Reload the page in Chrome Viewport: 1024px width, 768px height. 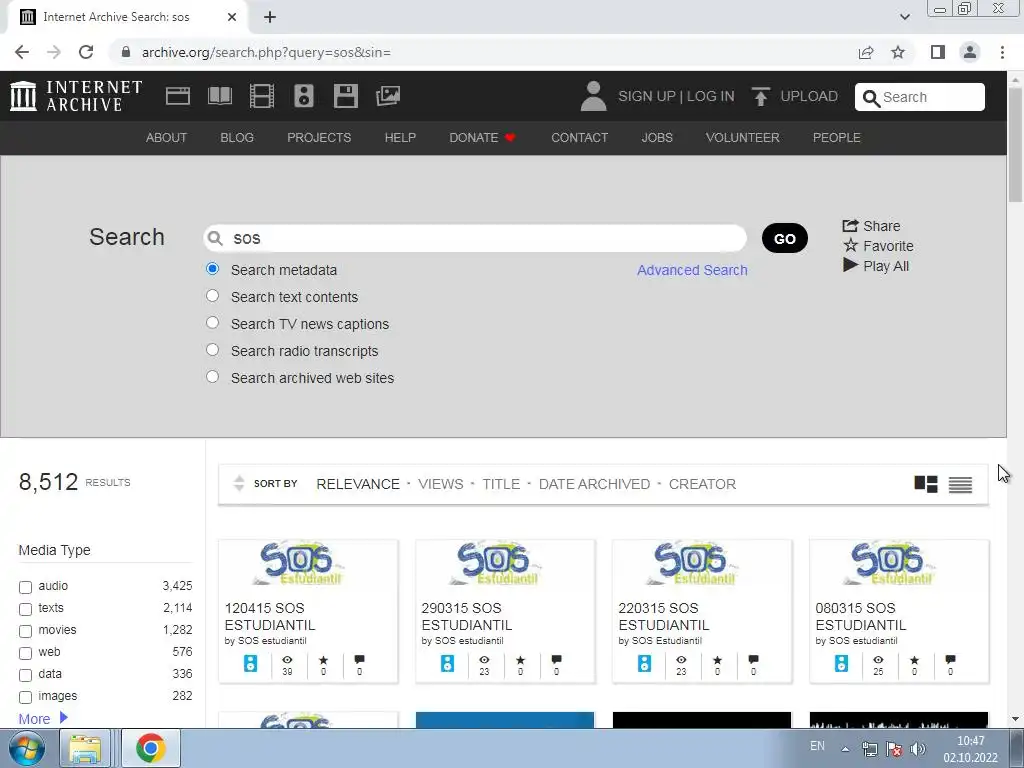[x=86, y=52]
